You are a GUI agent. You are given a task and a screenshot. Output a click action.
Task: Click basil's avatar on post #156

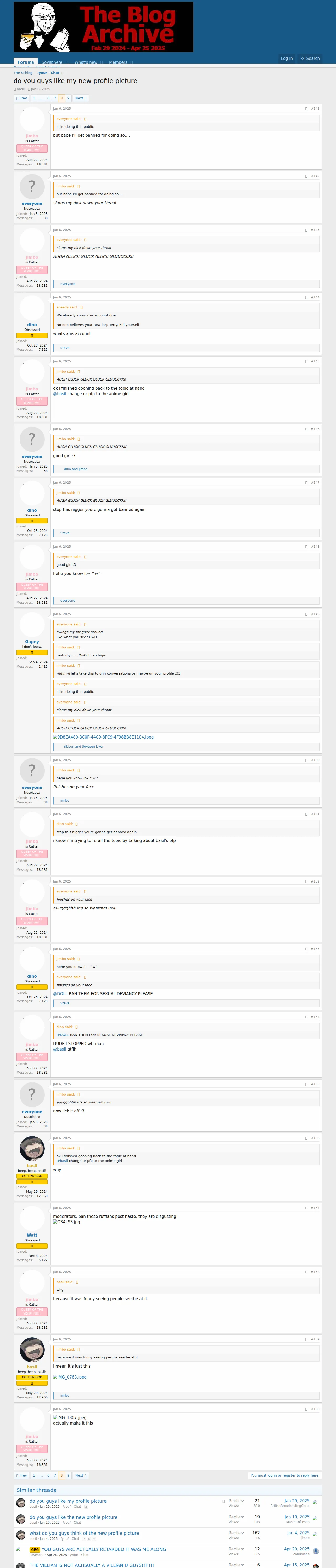(32, 1149)
